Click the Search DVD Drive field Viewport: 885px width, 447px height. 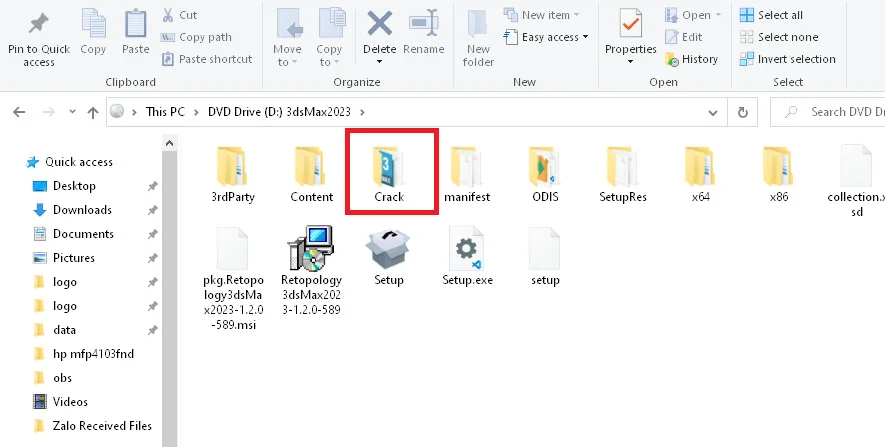(x=828, y=112)
